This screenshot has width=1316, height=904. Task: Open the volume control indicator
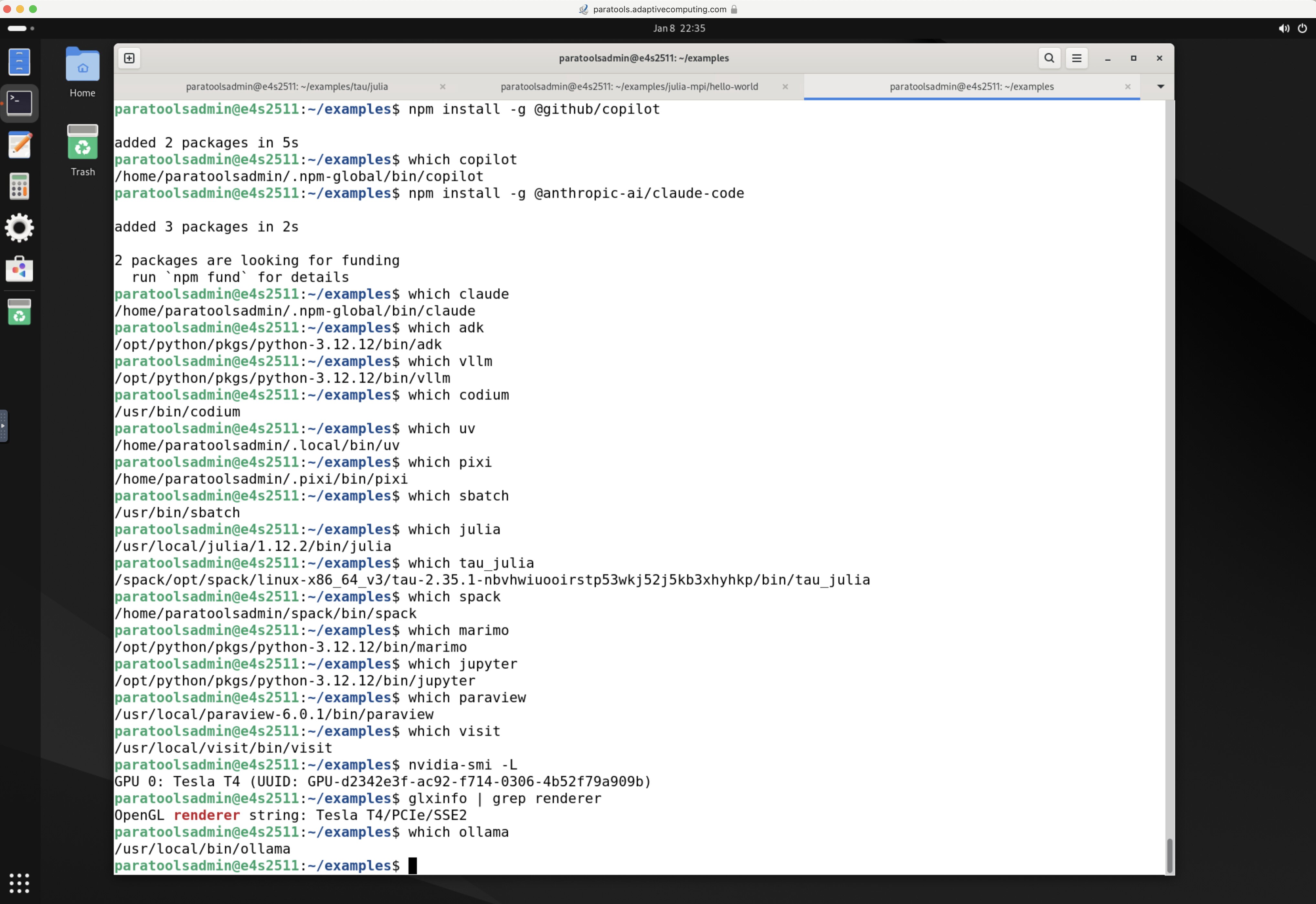1283,28
